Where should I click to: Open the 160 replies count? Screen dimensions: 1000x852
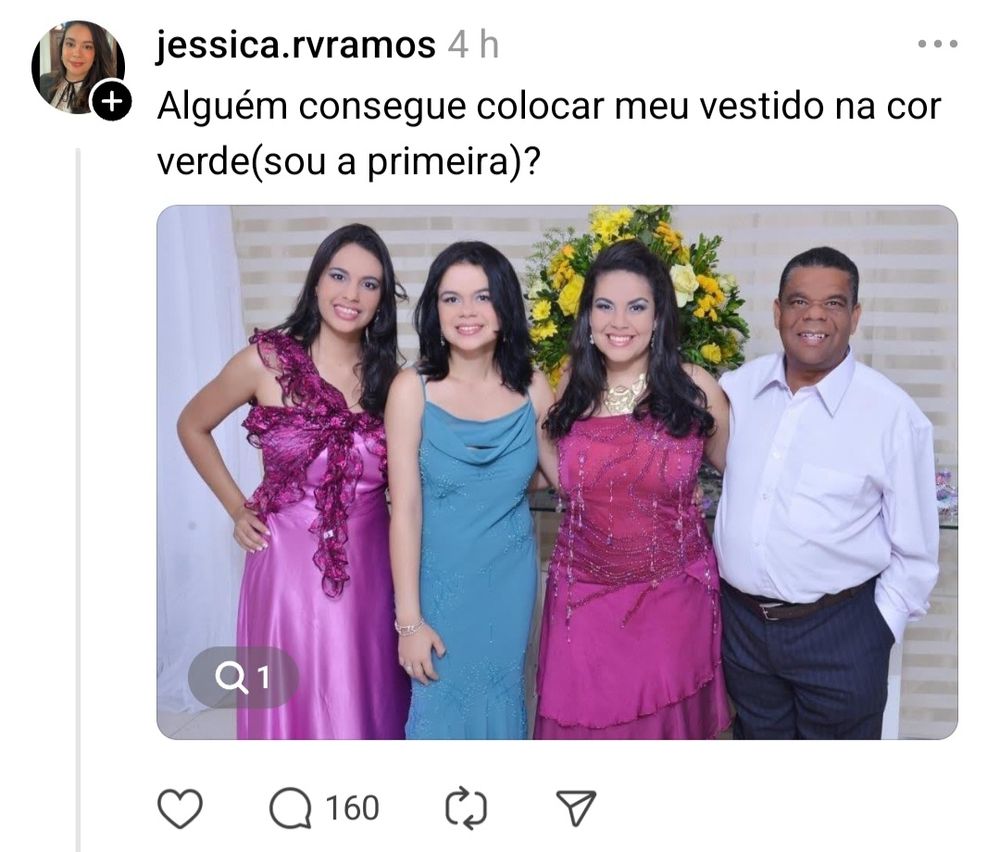click(353, 808)
